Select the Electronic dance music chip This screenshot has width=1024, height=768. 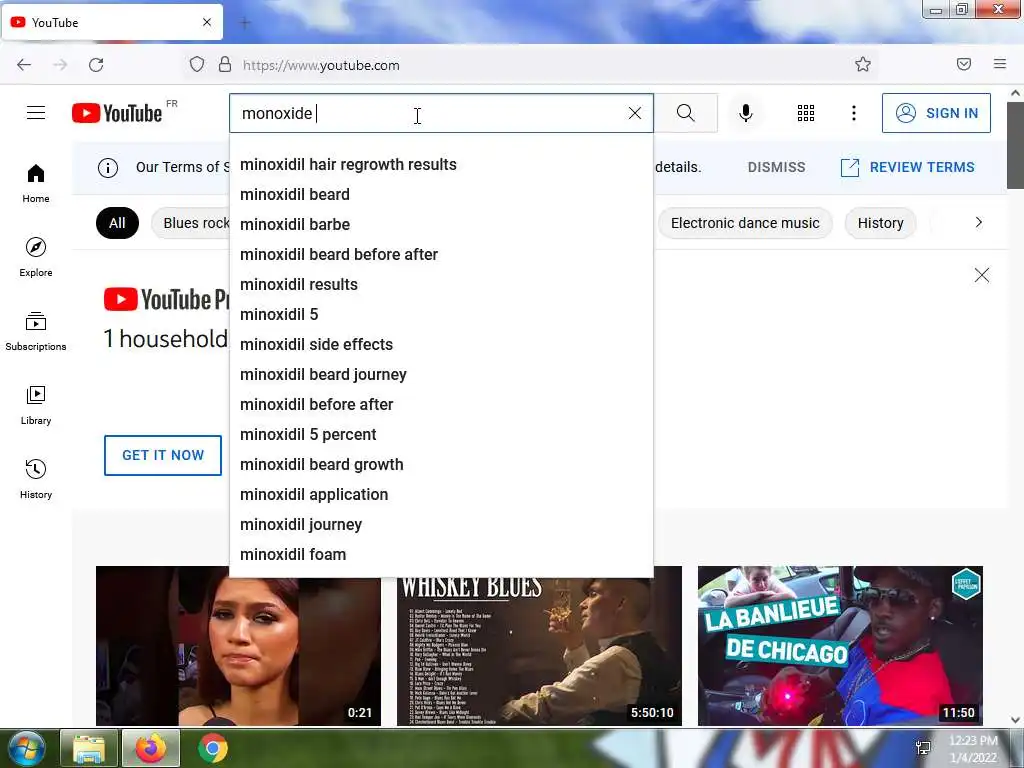745,223
